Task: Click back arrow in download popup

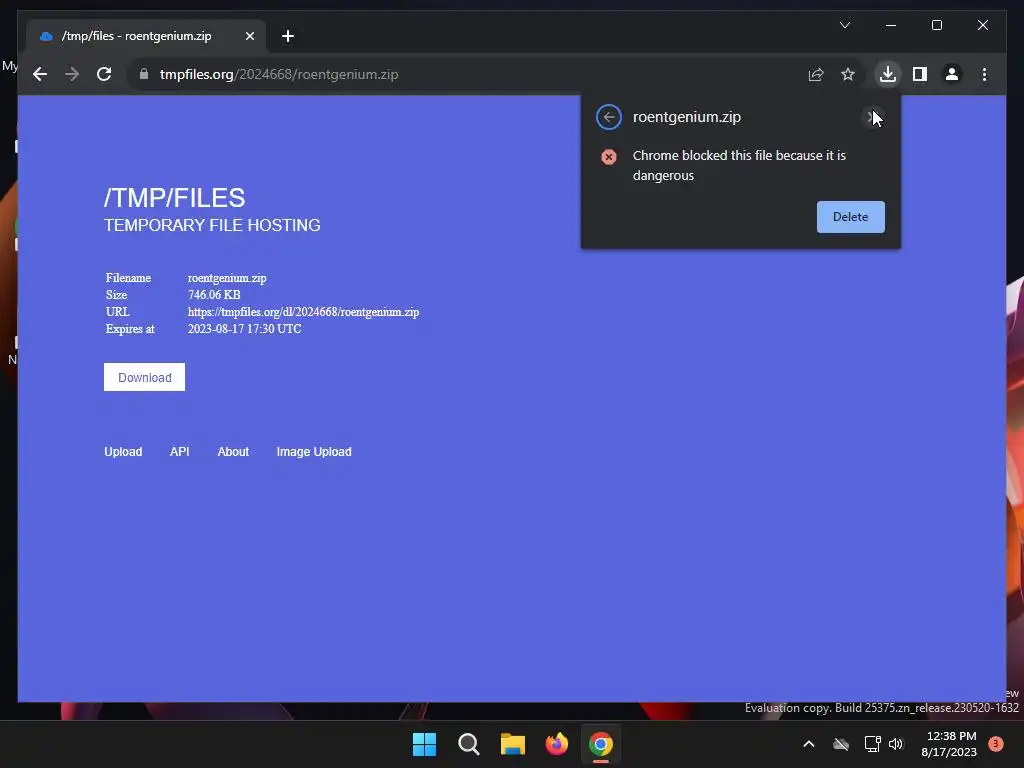Action: [x=609, y=117]
